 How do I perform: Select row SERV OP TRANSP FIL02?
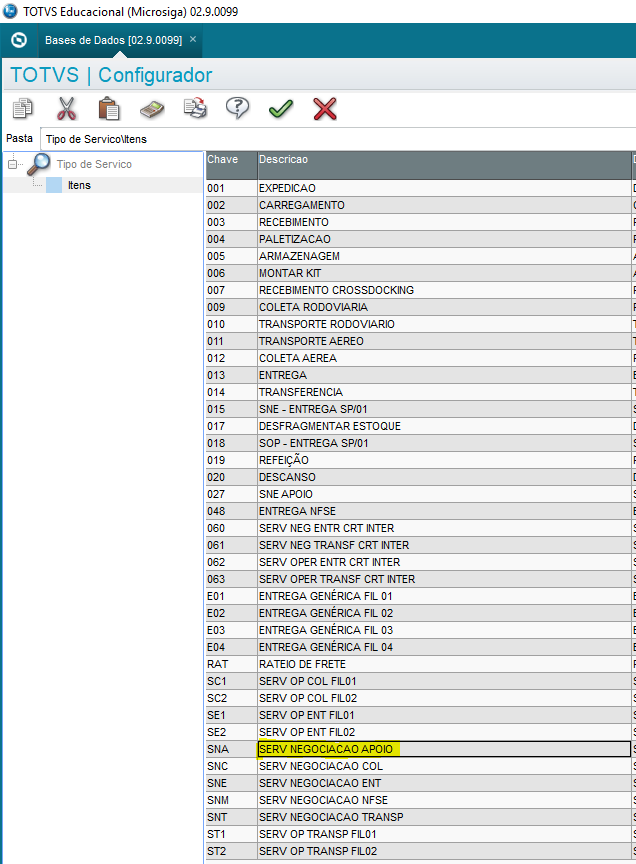(x=419, y=851)
